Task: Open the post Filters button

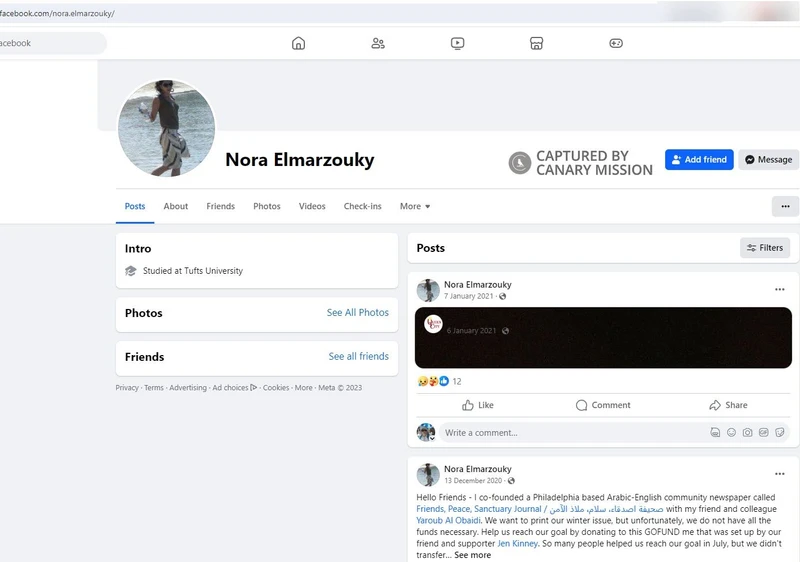Action: point(765,248)
